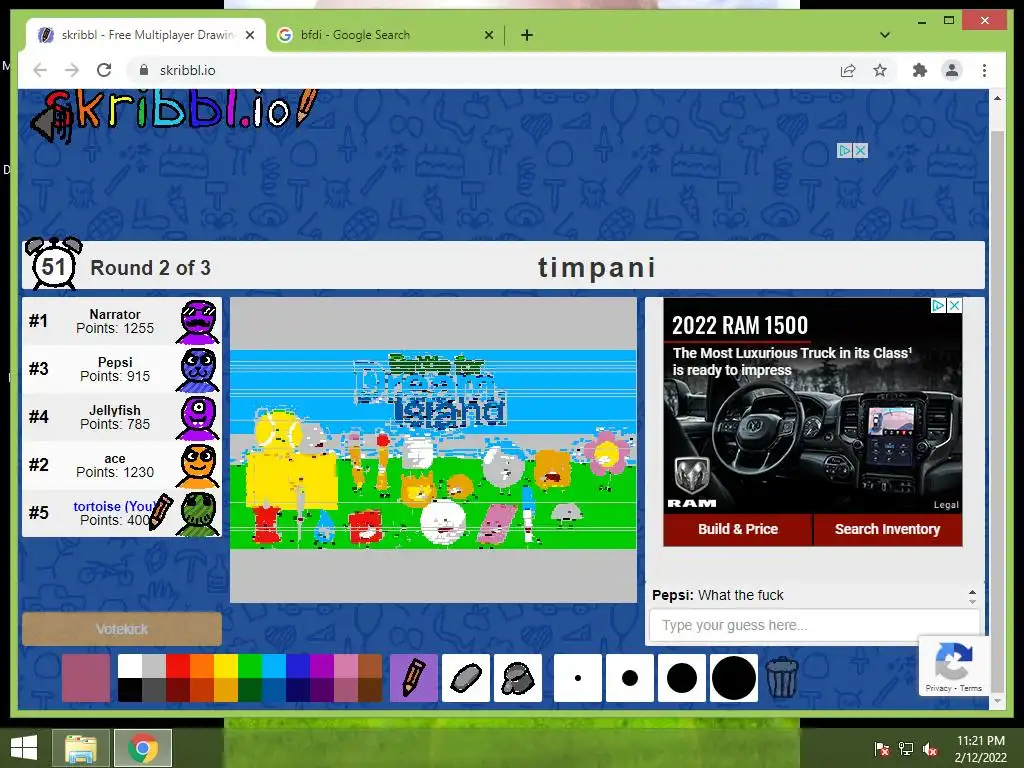Screen dimensions: 1024x768
Task: Select the Jellyfish player row
Action: coord(122,417)
